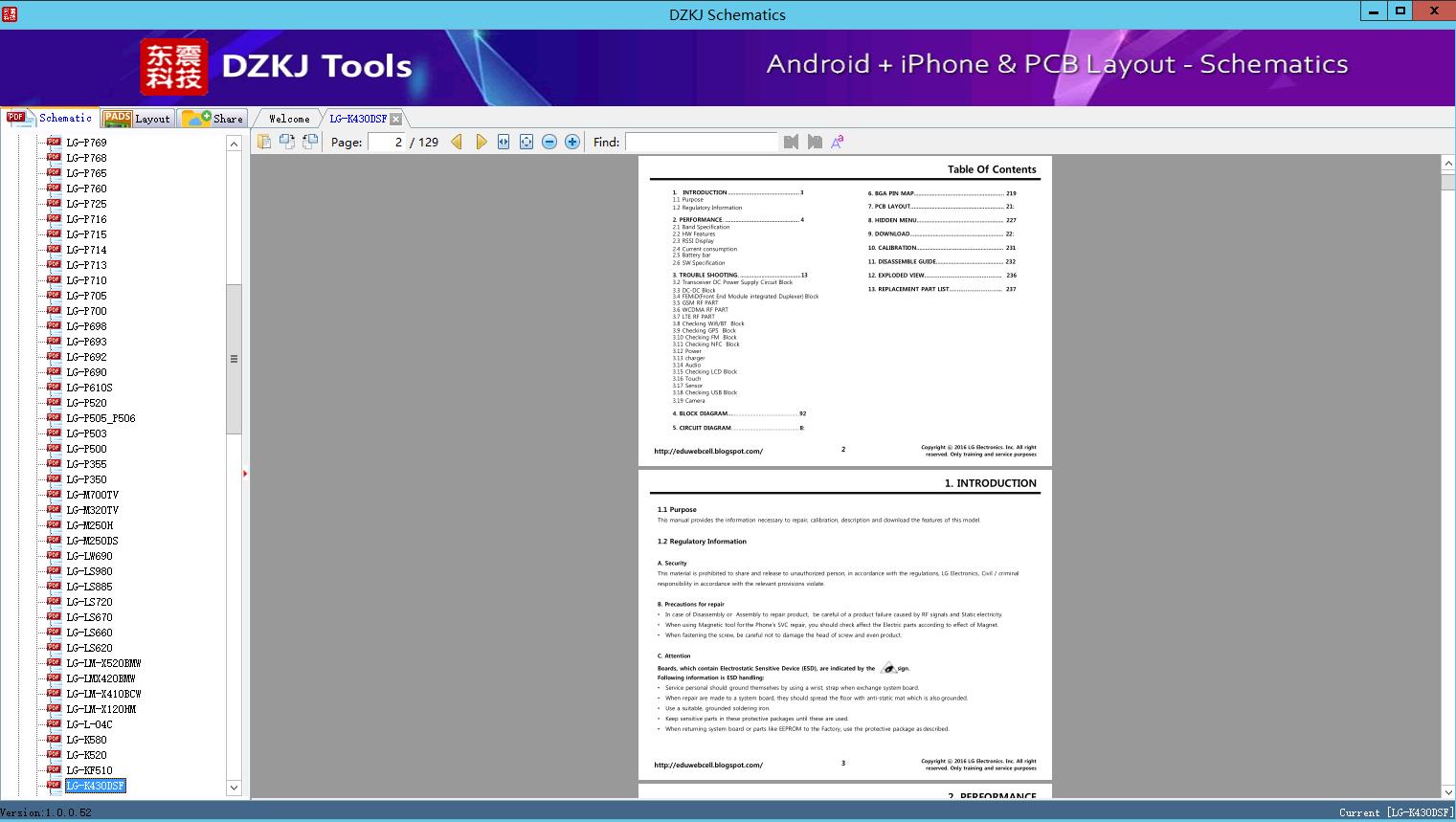Image resolution: width=1456 pixels, height=822 pixels.
Task: Select the LG-K430DSF document tab
Action: coord(358,119)
